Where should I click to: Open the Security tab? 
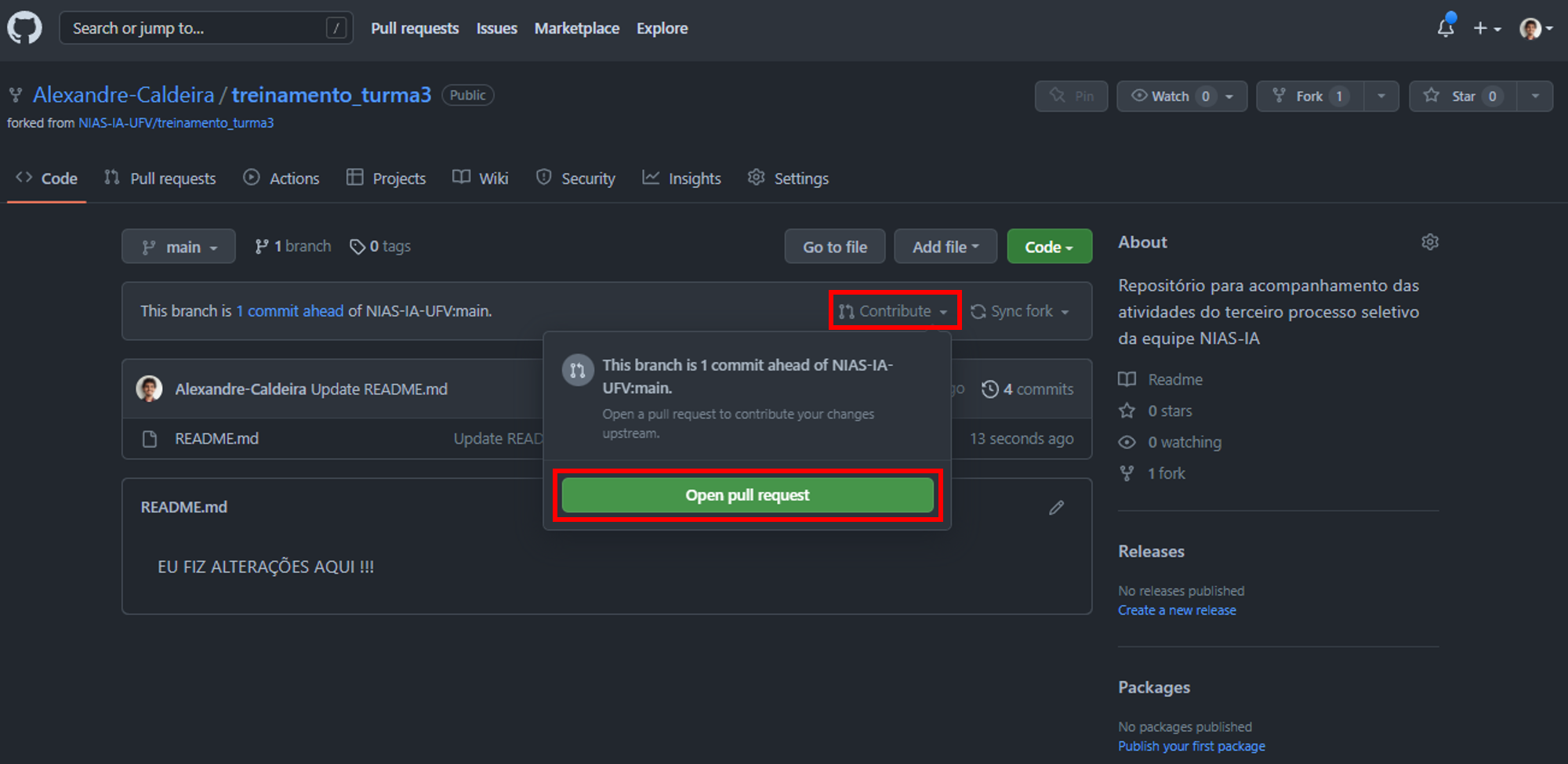575,179
